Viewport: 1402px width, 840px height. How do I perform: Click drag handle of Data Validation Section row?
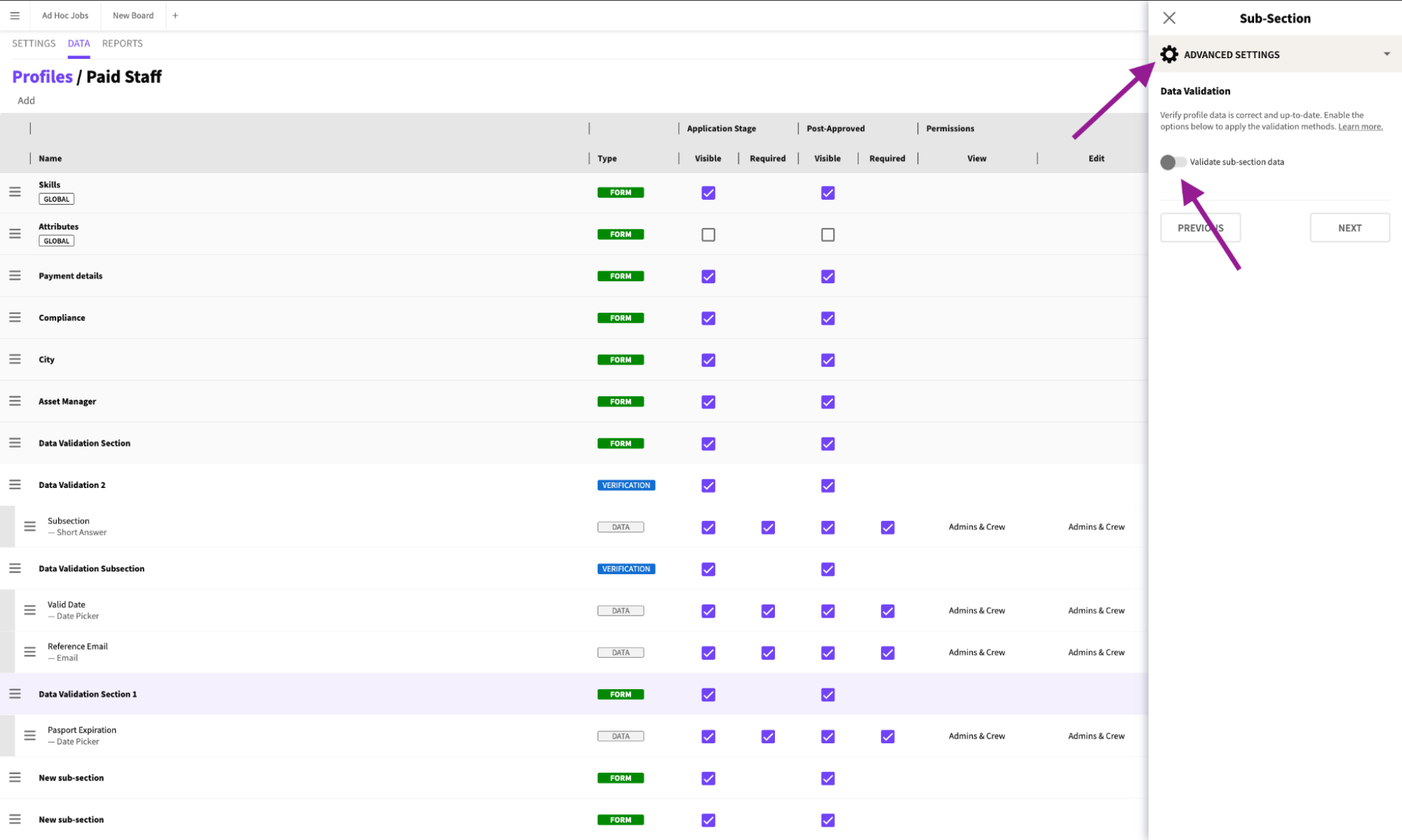coord(15,443)
